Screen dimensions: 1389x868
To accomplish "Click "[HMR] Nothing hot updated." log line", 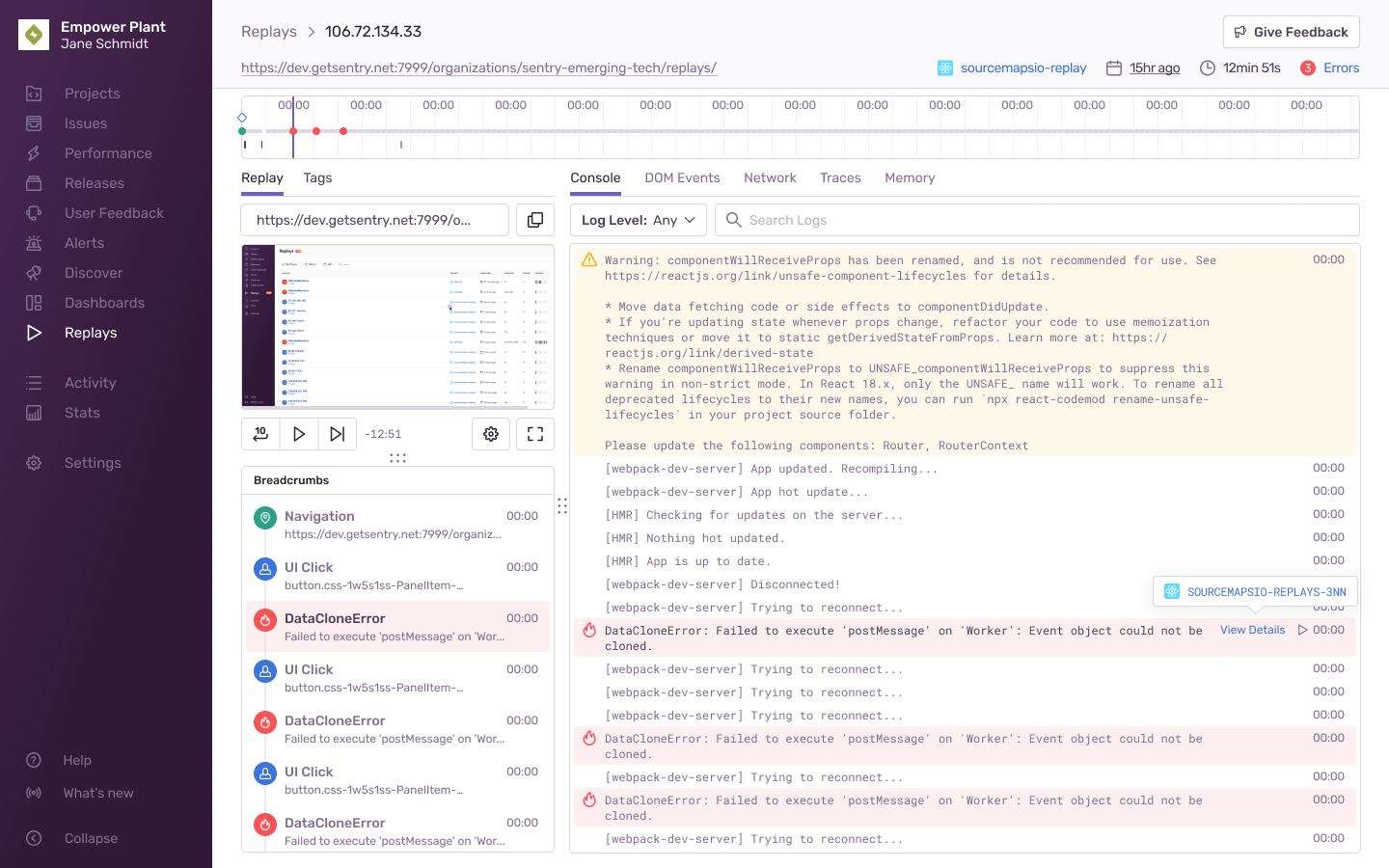I will 965,538.
